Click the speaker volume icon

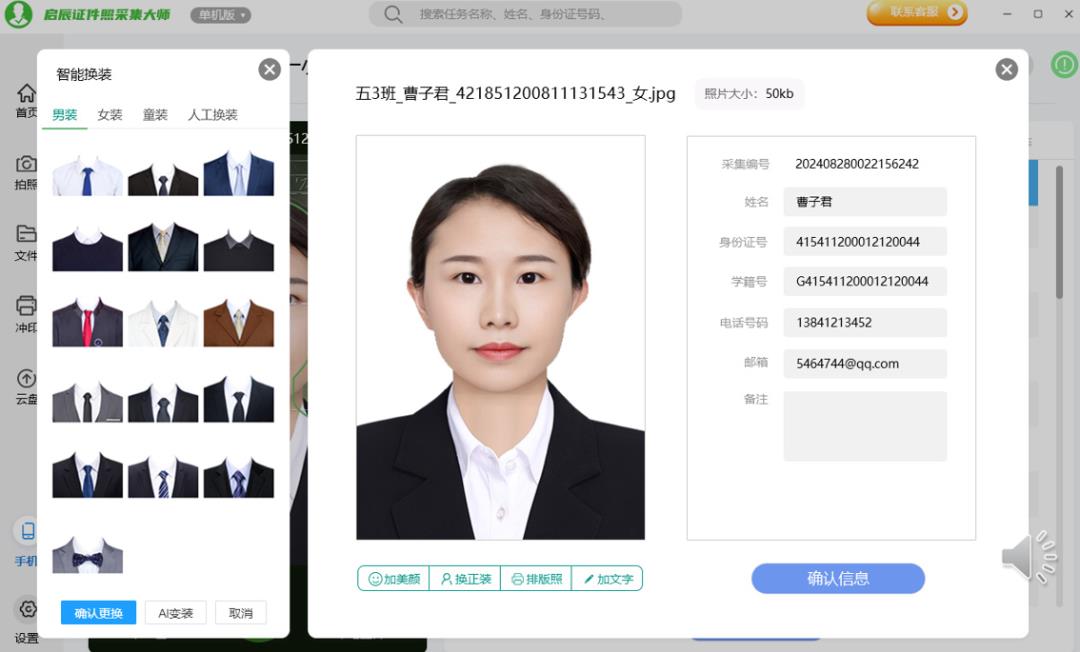[x=1028, y=558]
